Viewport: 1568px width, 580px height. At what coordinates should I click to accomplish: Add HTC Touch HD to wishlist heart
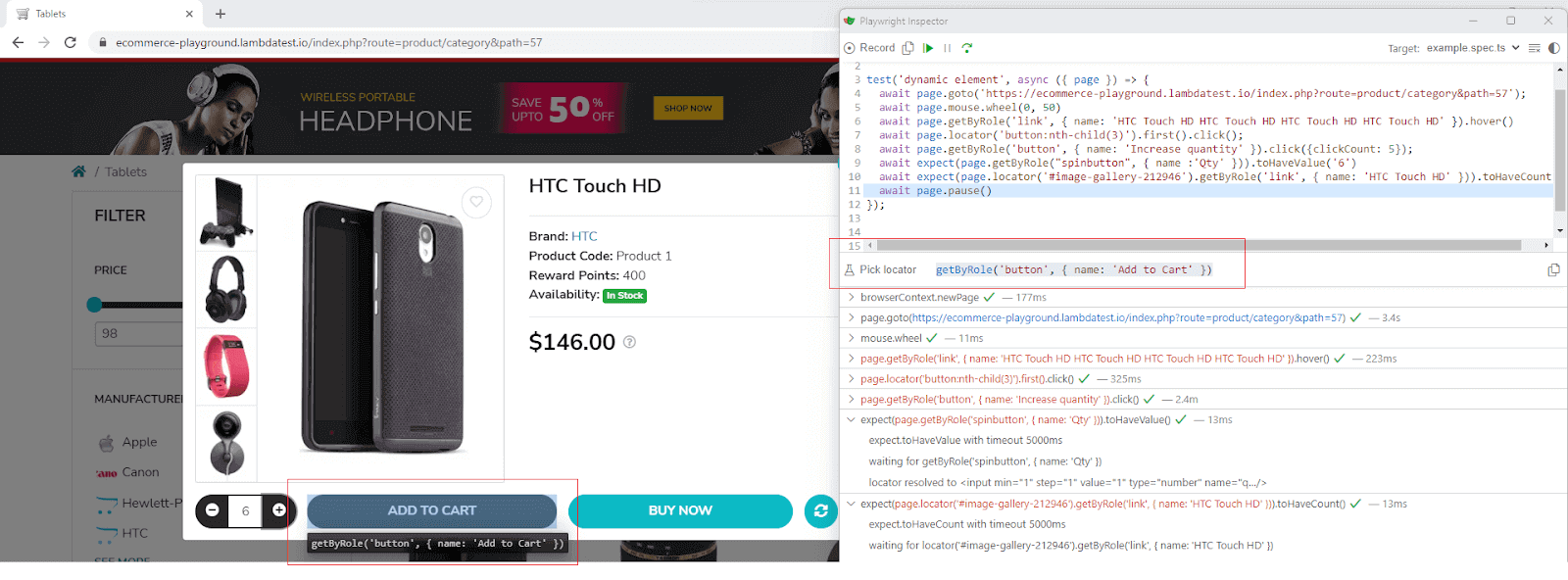click(x=476, y=202)
